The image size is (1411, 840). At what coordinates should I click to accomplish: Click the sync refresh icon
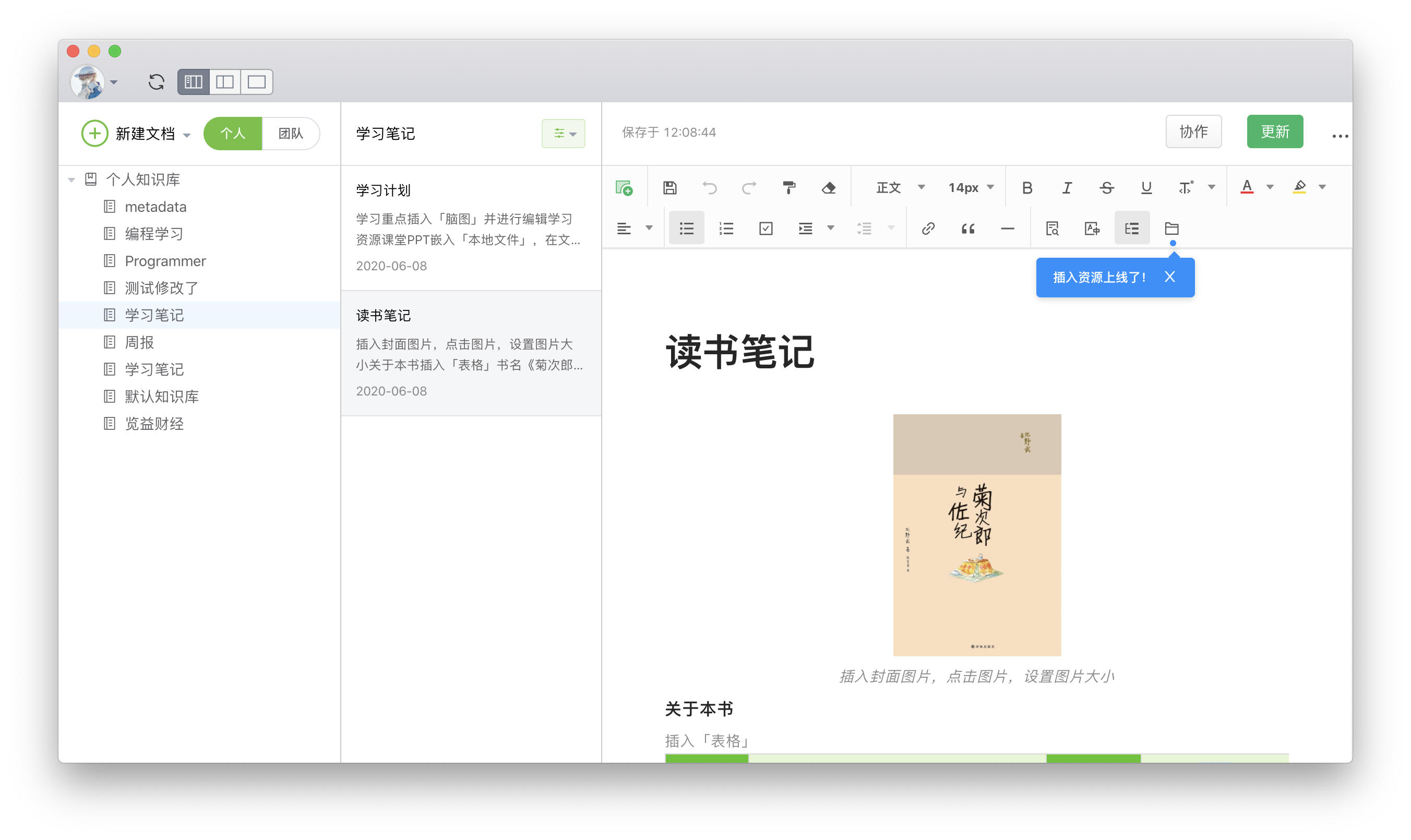pos(156,82)
